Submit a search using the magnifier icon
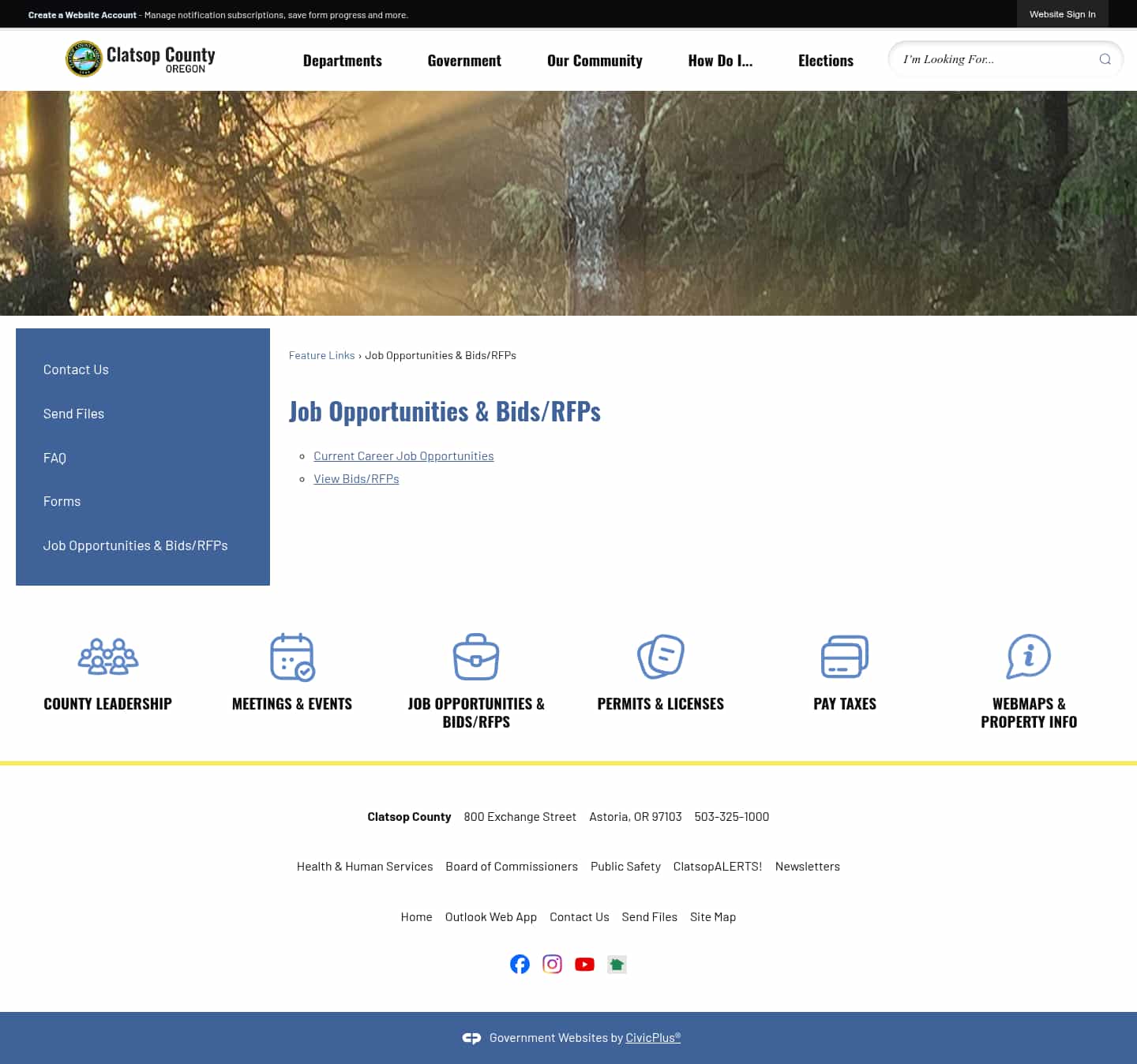This screenshot has height=1064, width=1137. (1104, 59)
